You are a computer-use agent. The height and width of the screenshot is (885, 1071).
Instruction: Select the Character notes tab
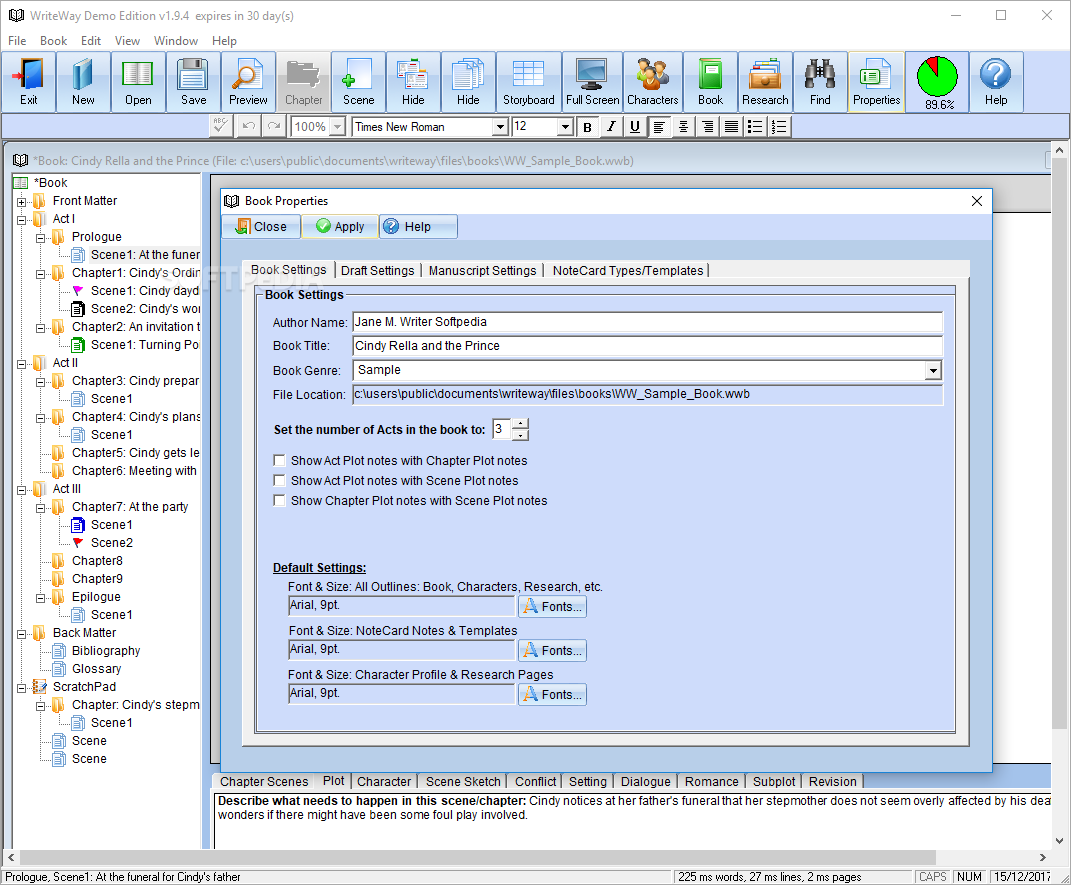pos(384,781)
